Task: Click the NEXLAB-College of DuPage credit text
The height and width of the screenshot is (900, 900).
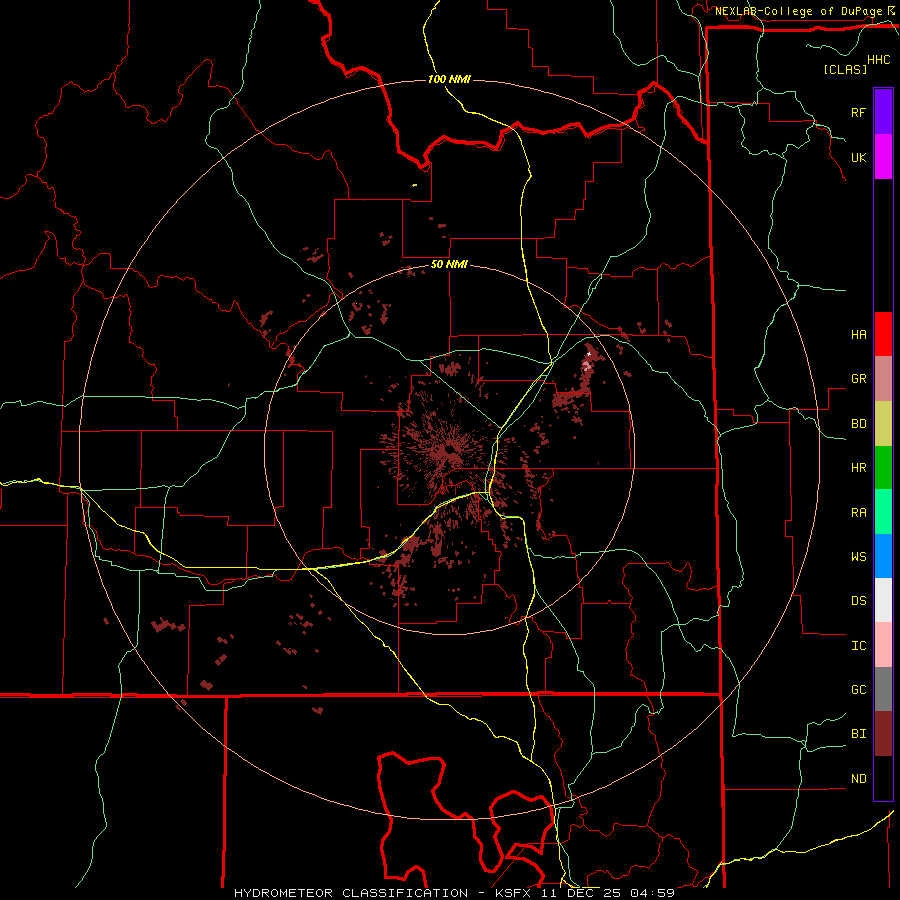Action: 799,11
